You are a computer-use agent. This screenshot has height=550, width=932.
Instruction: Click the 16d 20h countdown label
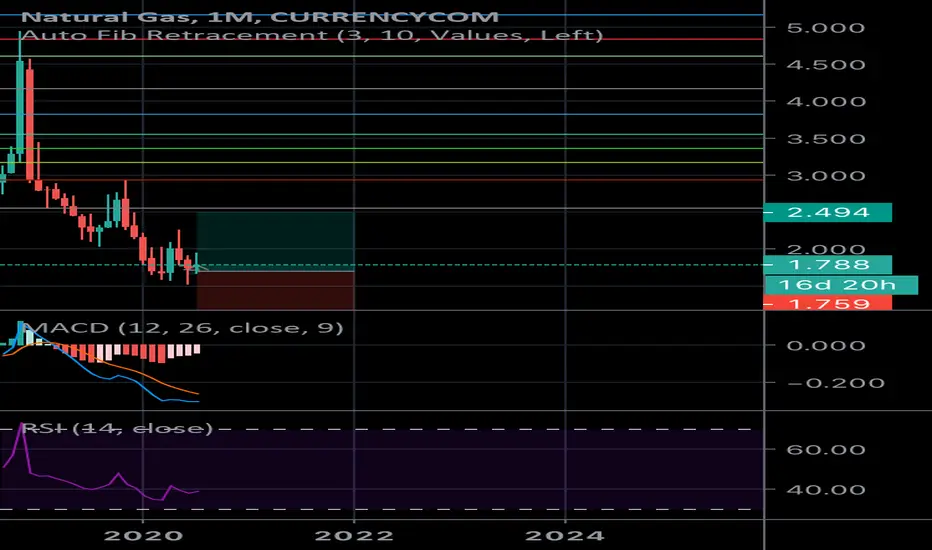pos(840,285)
